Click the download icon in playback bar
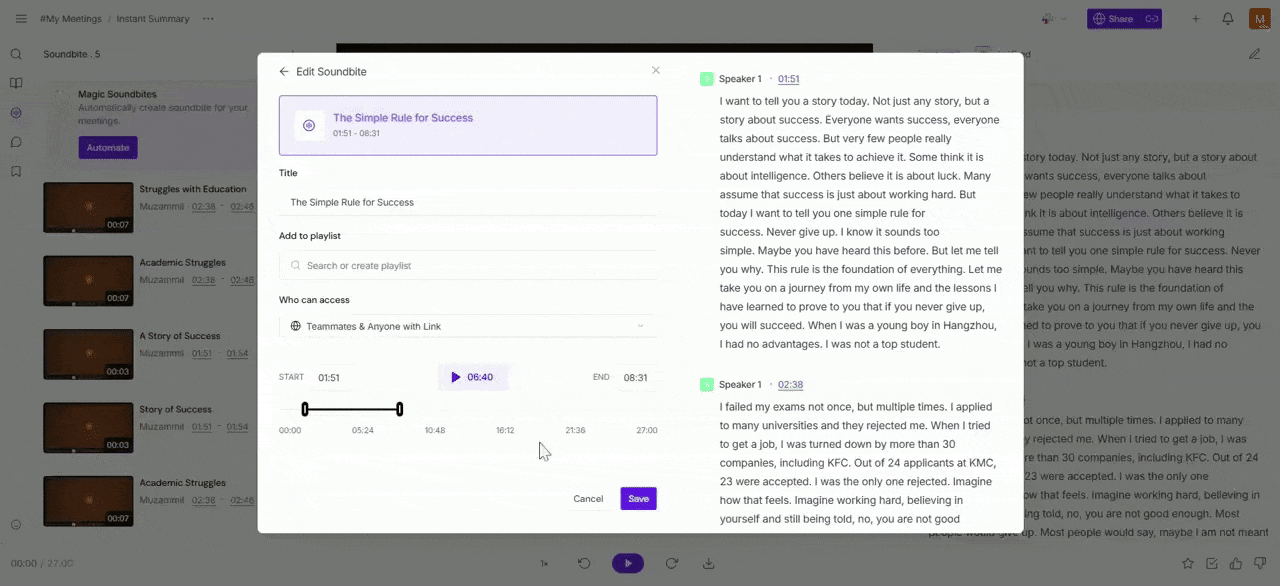 (x=709, y=563)
